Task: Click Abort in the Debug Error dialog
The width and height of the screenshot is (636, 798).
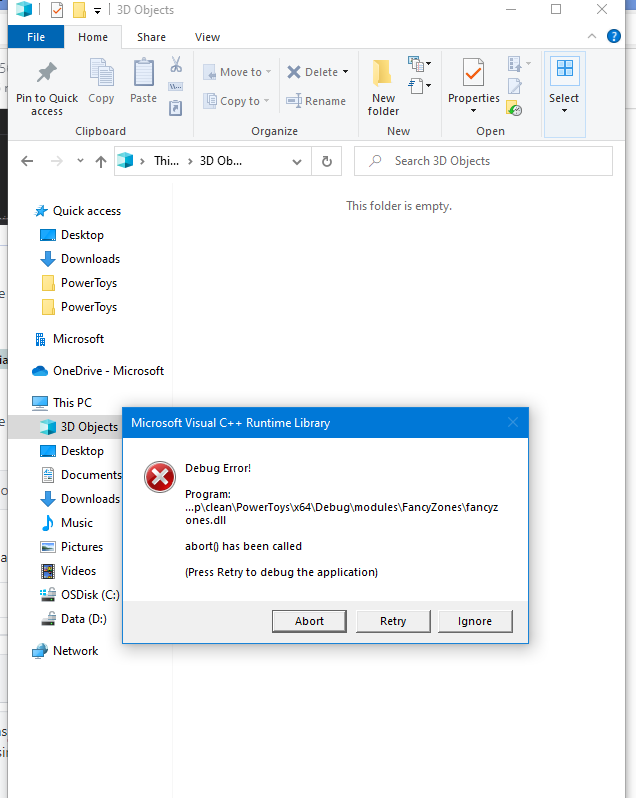Action: tap(309, 621)
